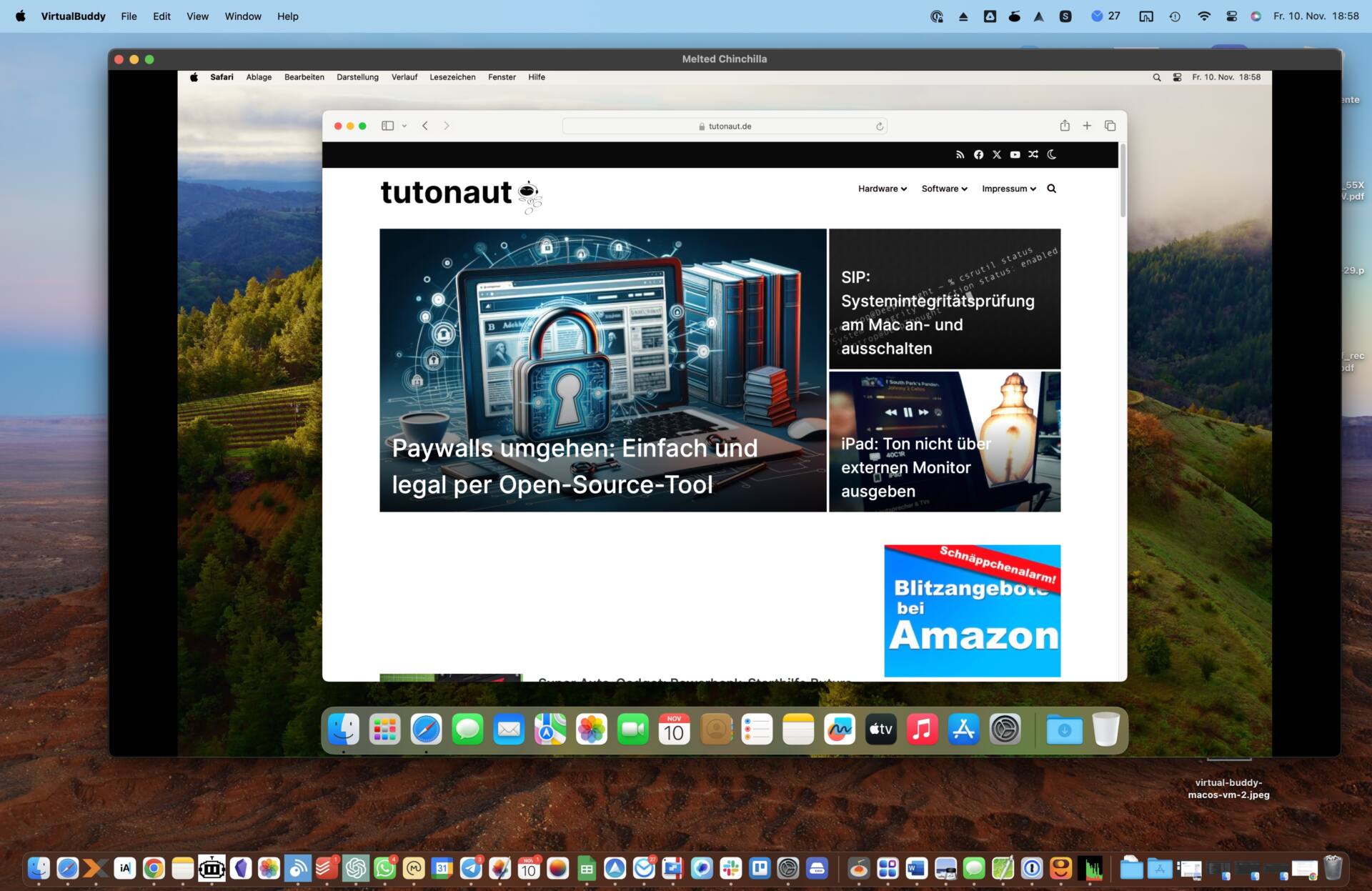
Task: Open tutonaut's RSS feed icon
Action: pos(960,154)
